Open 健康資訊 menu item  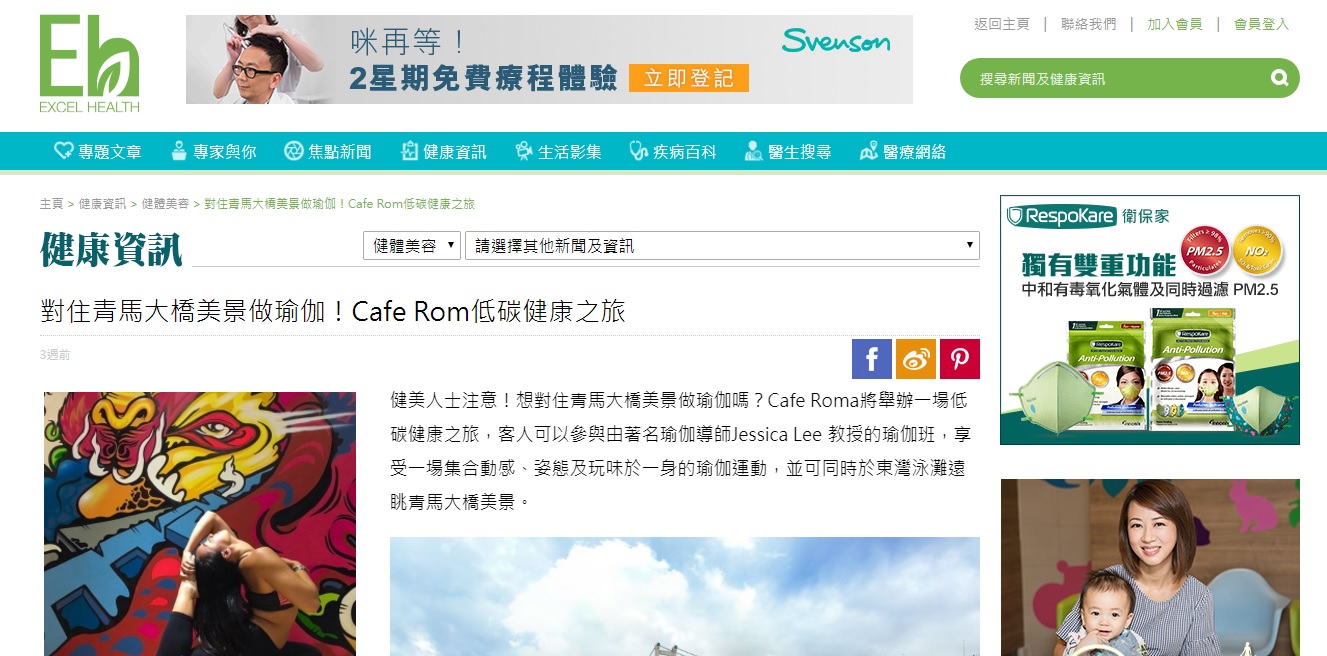click(x=443, y=152)
